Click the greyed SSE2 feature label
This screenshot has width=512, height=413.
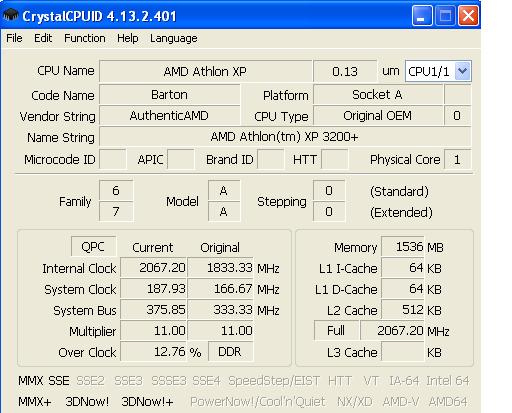coord(90,381)
